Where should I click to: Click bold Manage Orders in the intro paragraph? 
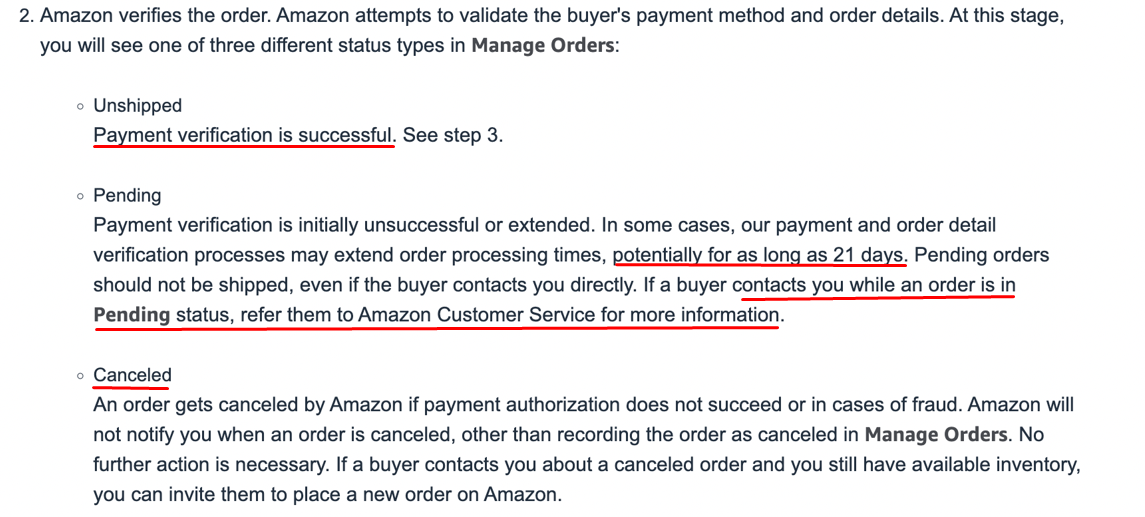coord(543,46)
